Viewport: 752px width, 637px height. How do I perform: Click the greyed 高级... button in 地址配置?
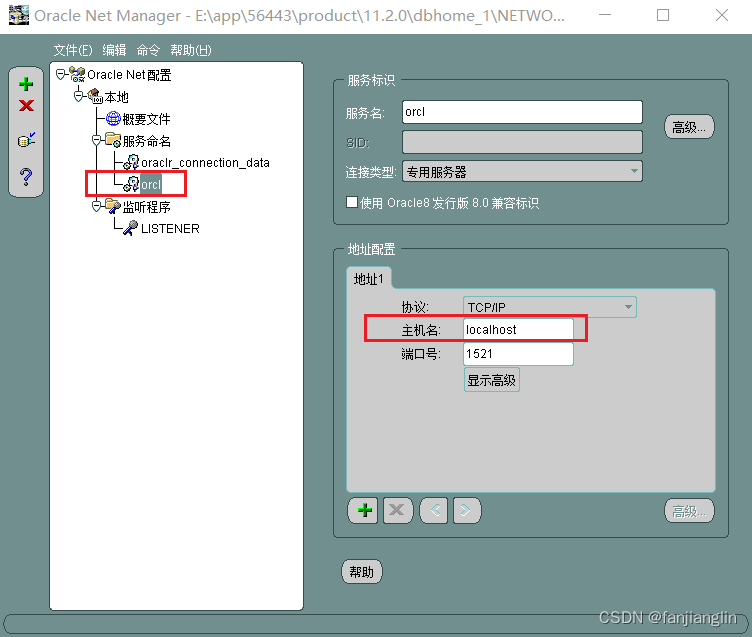[x=689, y=511]
